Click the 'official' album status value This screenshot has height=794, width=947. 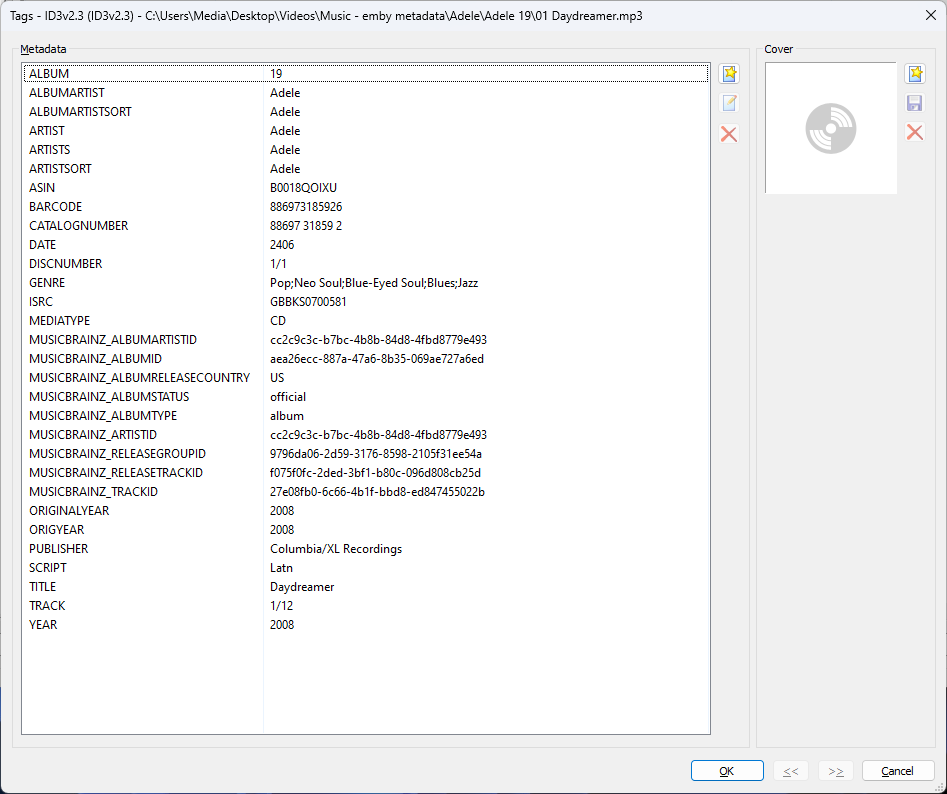pos(287,397)
